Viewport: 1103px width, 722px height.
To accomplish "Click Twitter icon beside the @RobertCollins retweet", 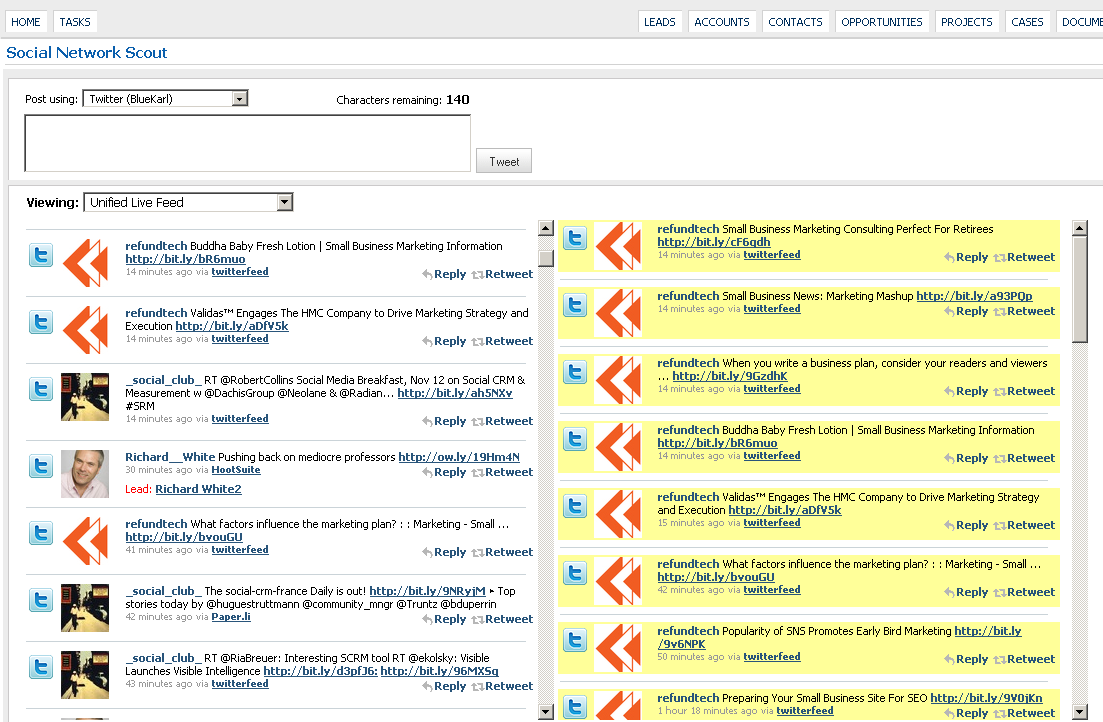I will [41, 389].
